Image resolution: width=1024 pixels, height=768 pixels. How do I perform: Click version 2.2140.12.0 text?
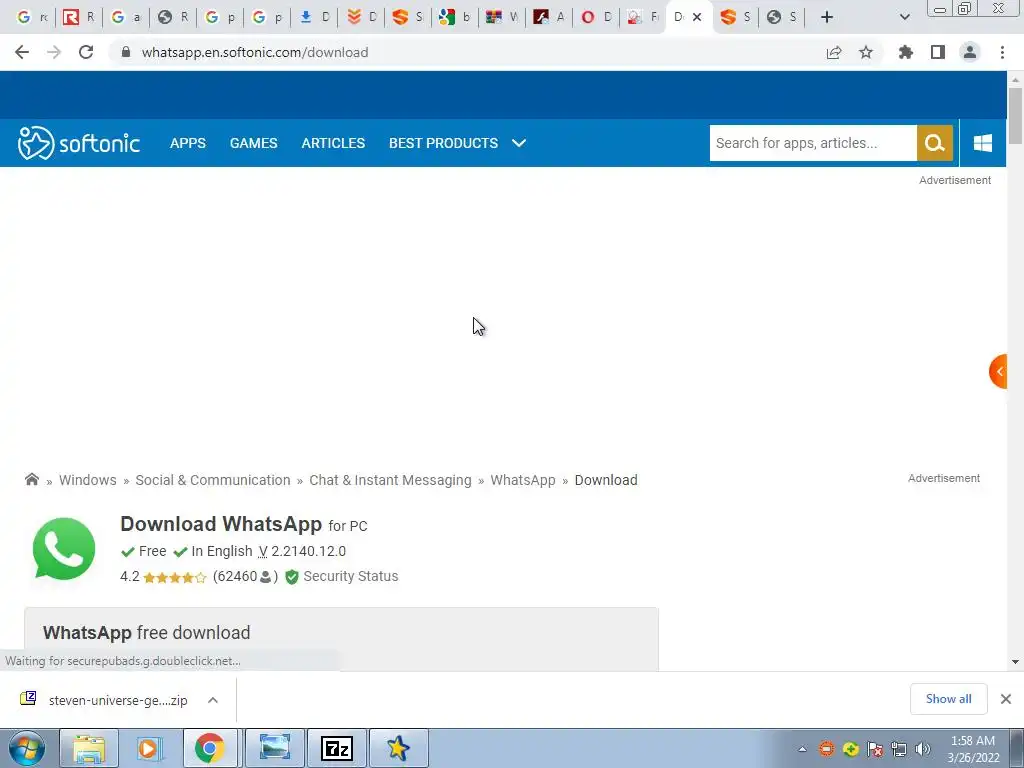[x=308, y=551]
